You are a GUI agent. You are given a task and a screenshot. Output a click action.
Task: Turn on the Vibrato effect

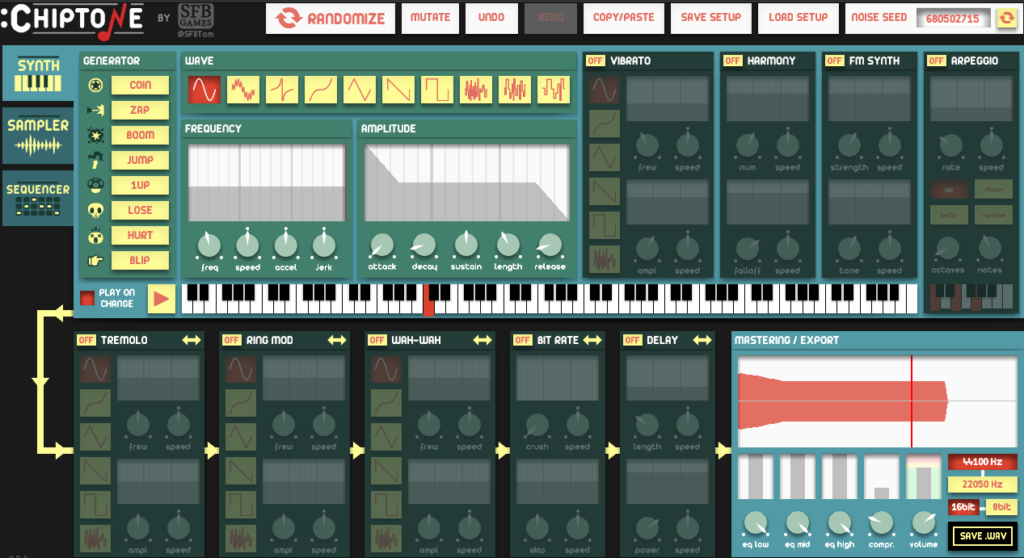click(x=595, y=61)
